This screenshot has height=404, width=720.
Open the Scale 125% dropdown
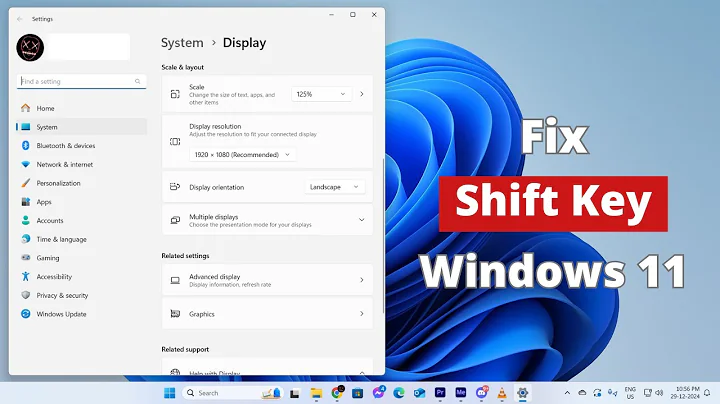coord(321,94)
